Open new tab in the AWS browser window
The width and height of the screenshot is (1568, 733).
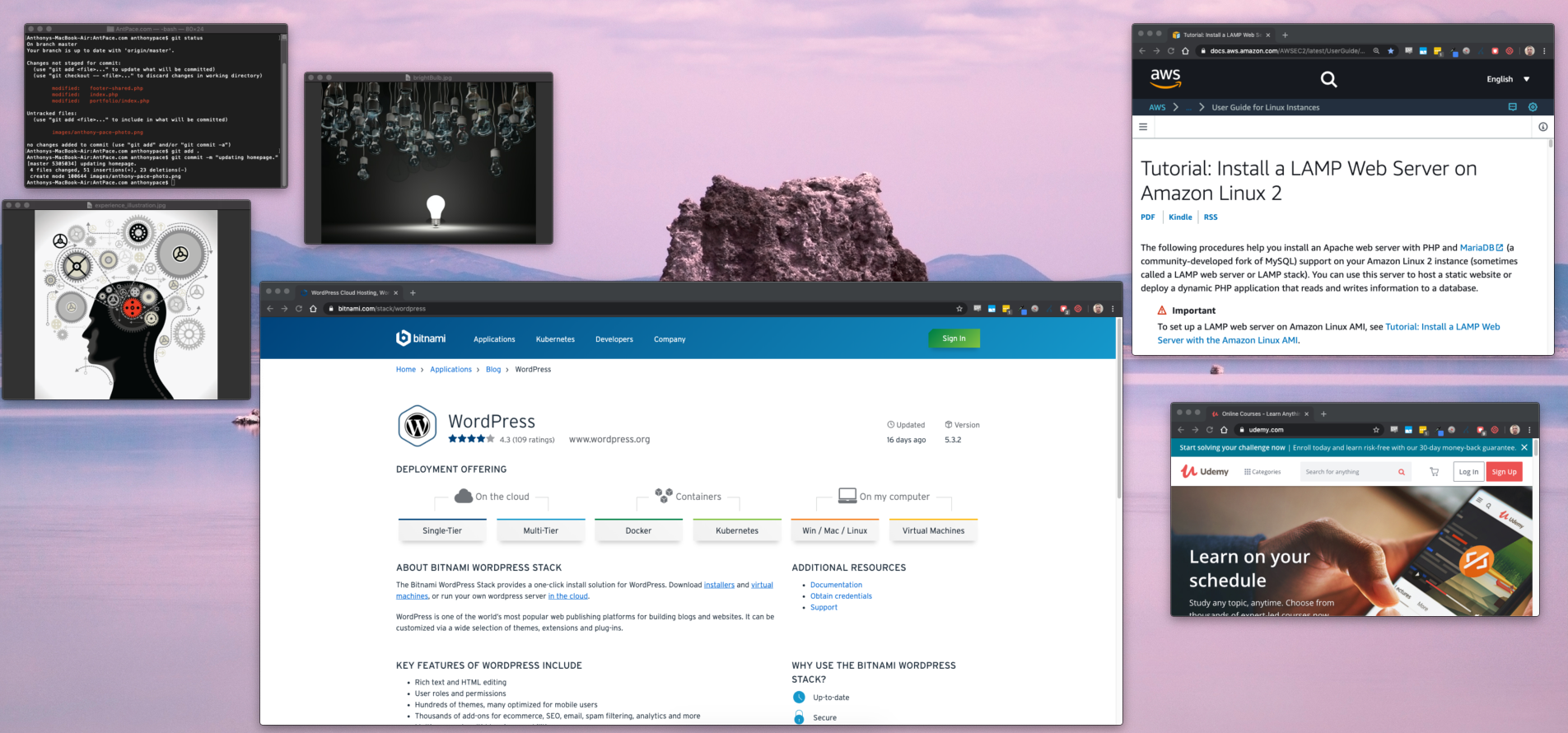pos(1285,35)
